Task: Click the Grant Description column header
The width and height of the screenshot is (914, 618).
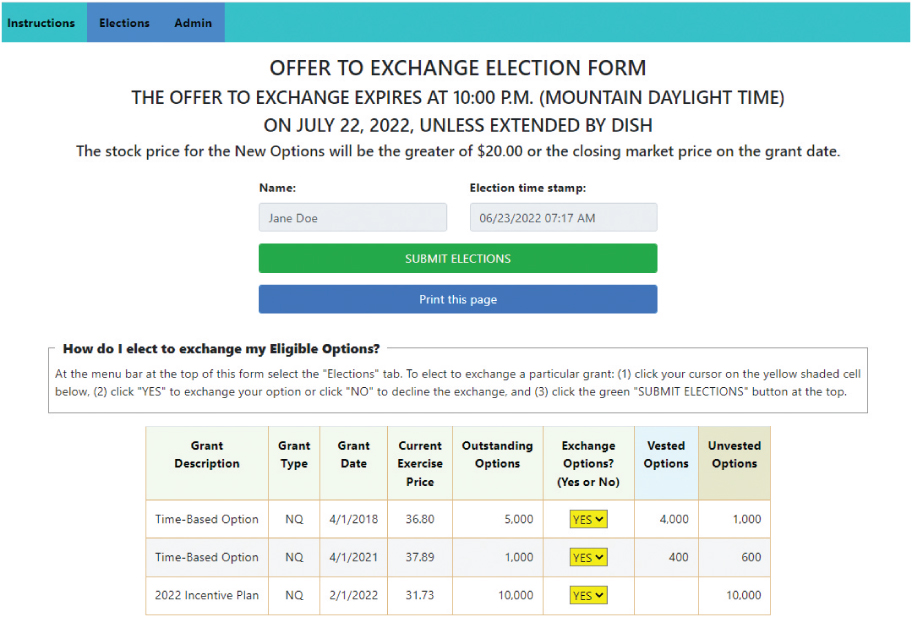Action: pos(207,455)
